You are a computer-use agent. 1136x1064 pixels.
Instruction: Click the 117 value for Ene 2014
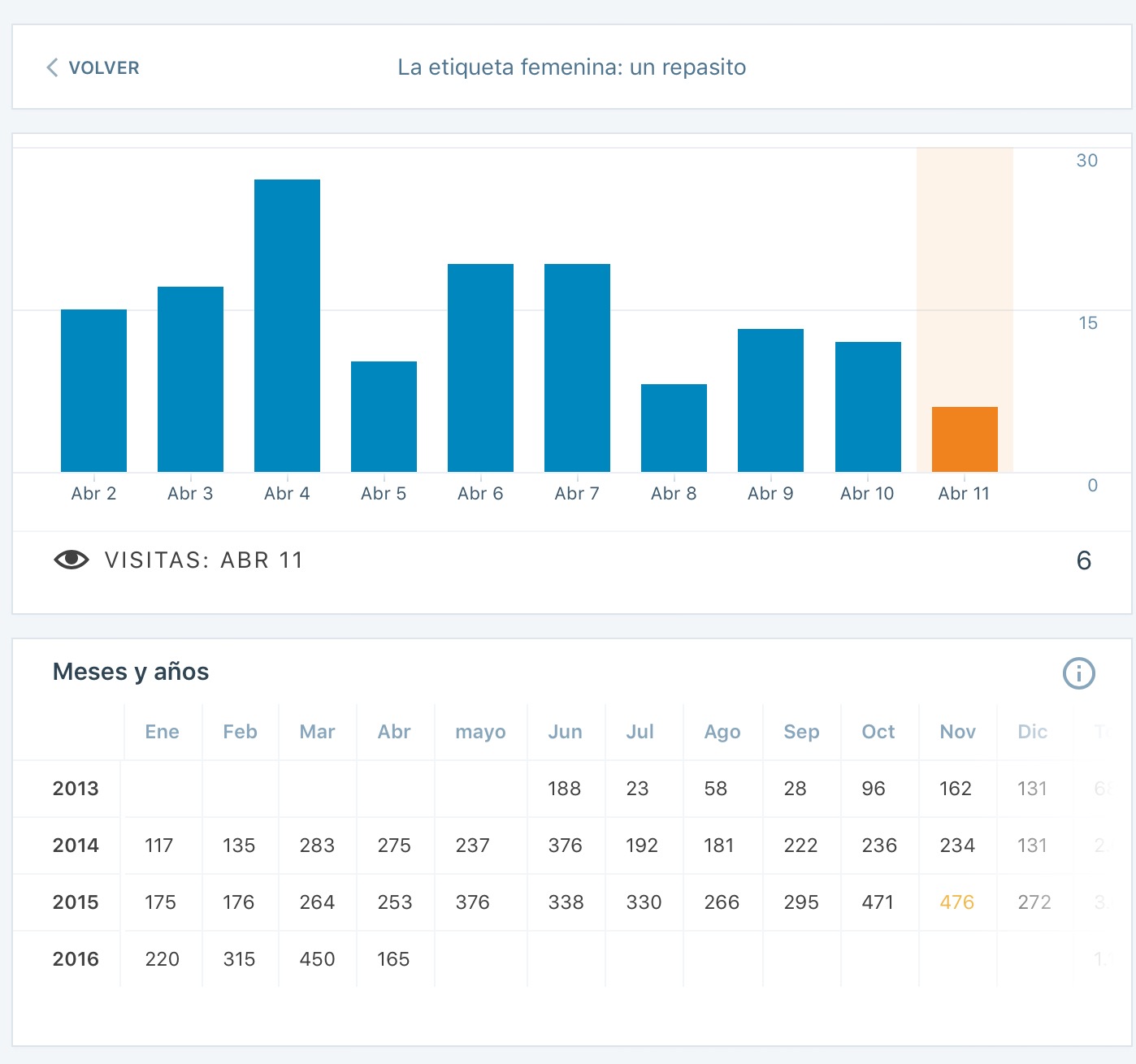coord(158,846)
